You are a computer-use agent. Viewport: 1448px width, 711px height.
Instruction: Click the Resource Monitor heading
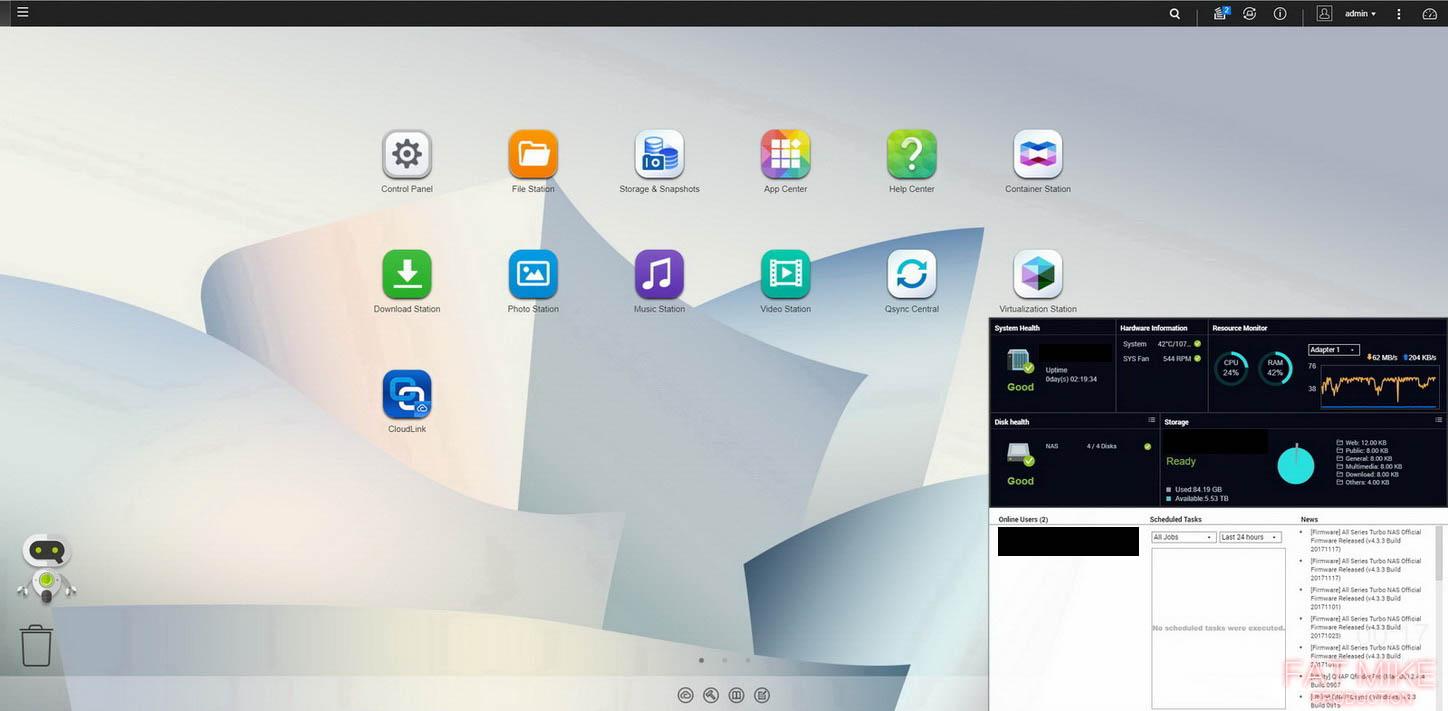click(1240, 328)
